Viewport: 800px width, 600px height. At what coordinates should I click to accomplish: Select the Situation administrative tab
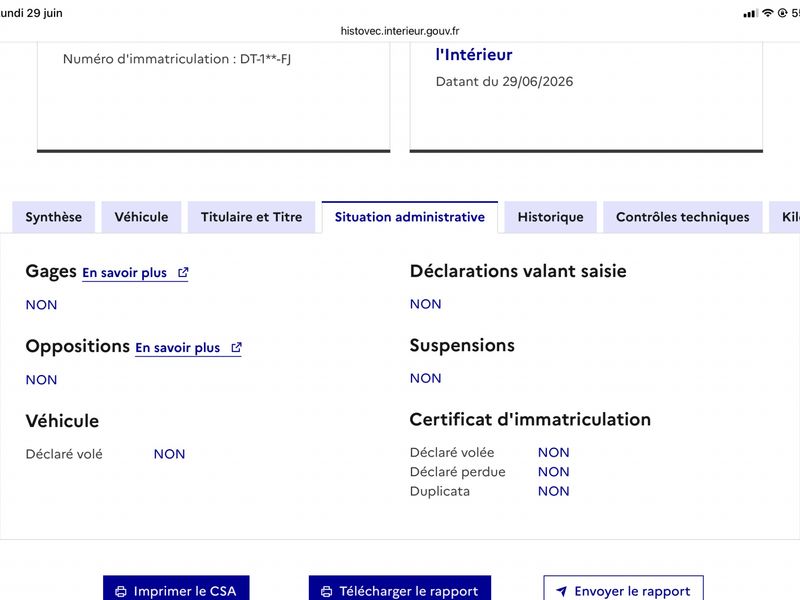(410, 217)
